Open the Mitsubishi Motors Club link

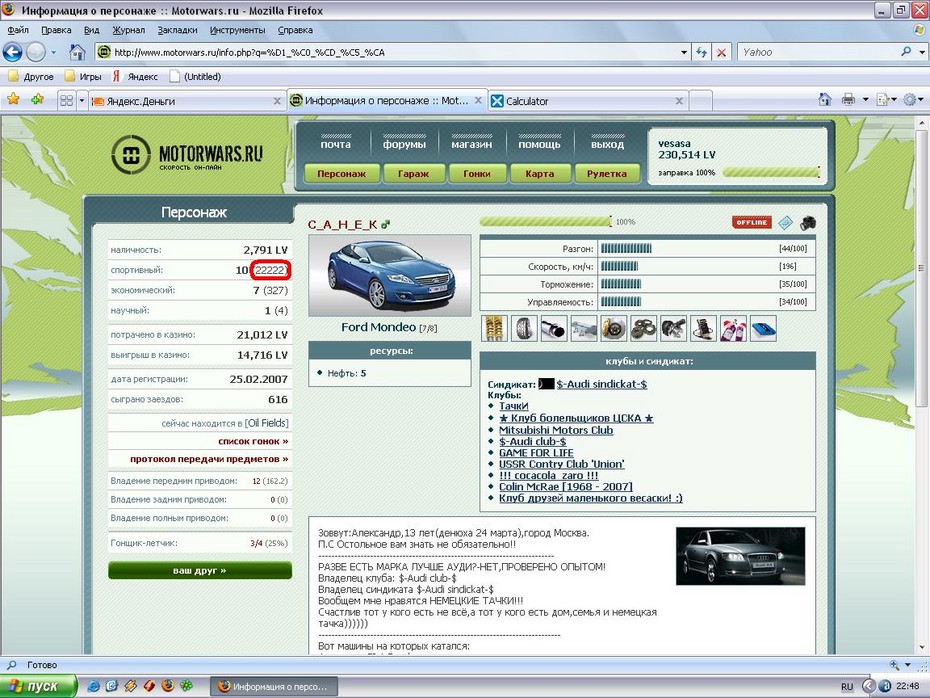556,430
